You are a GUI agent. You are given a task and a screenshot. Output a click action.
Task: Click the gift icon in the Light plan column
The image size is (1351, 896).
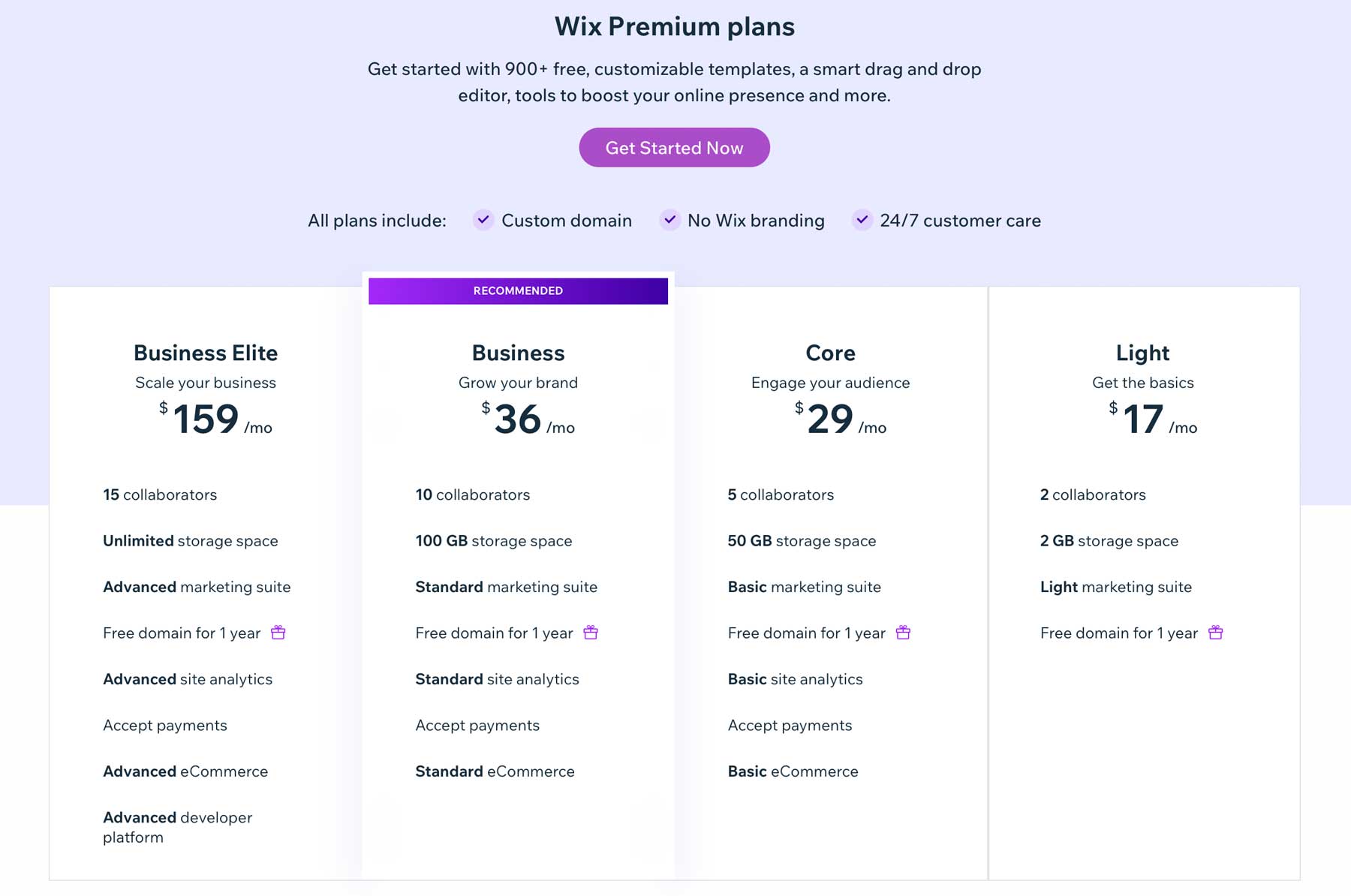(x=1216, y=633)
